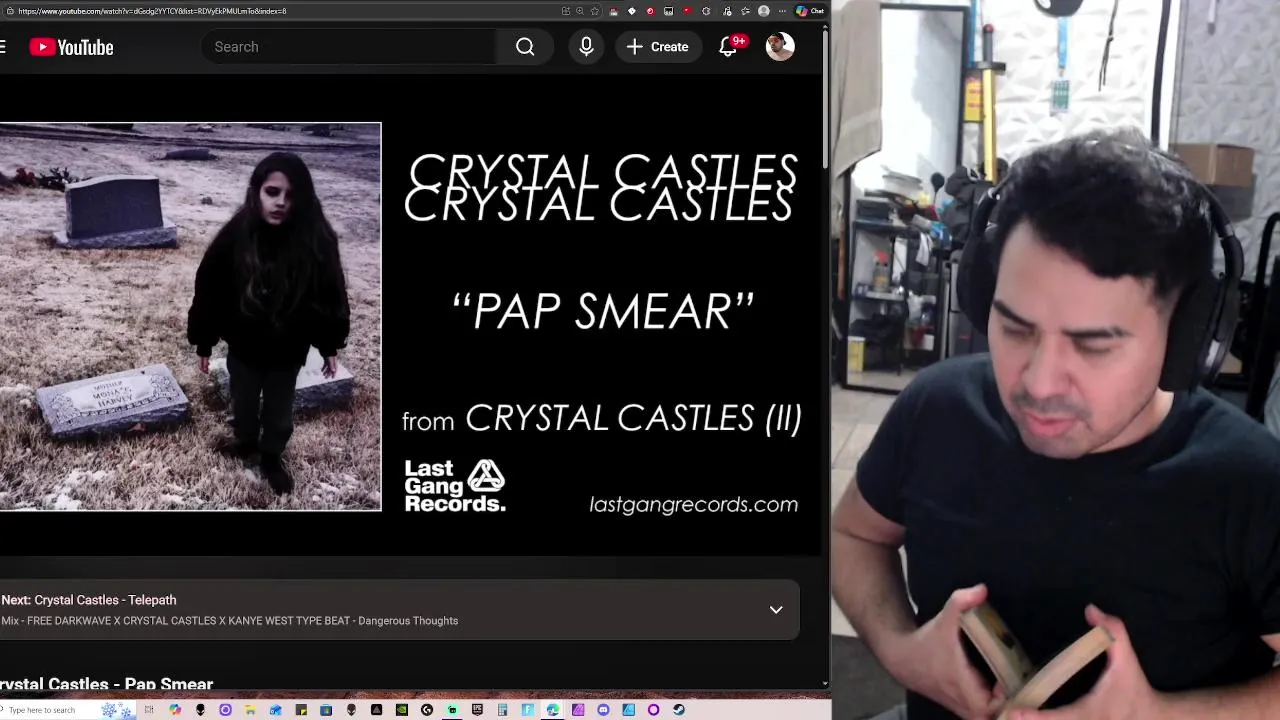
Task: Open the browser Settings and more menu
Action: 782,11
